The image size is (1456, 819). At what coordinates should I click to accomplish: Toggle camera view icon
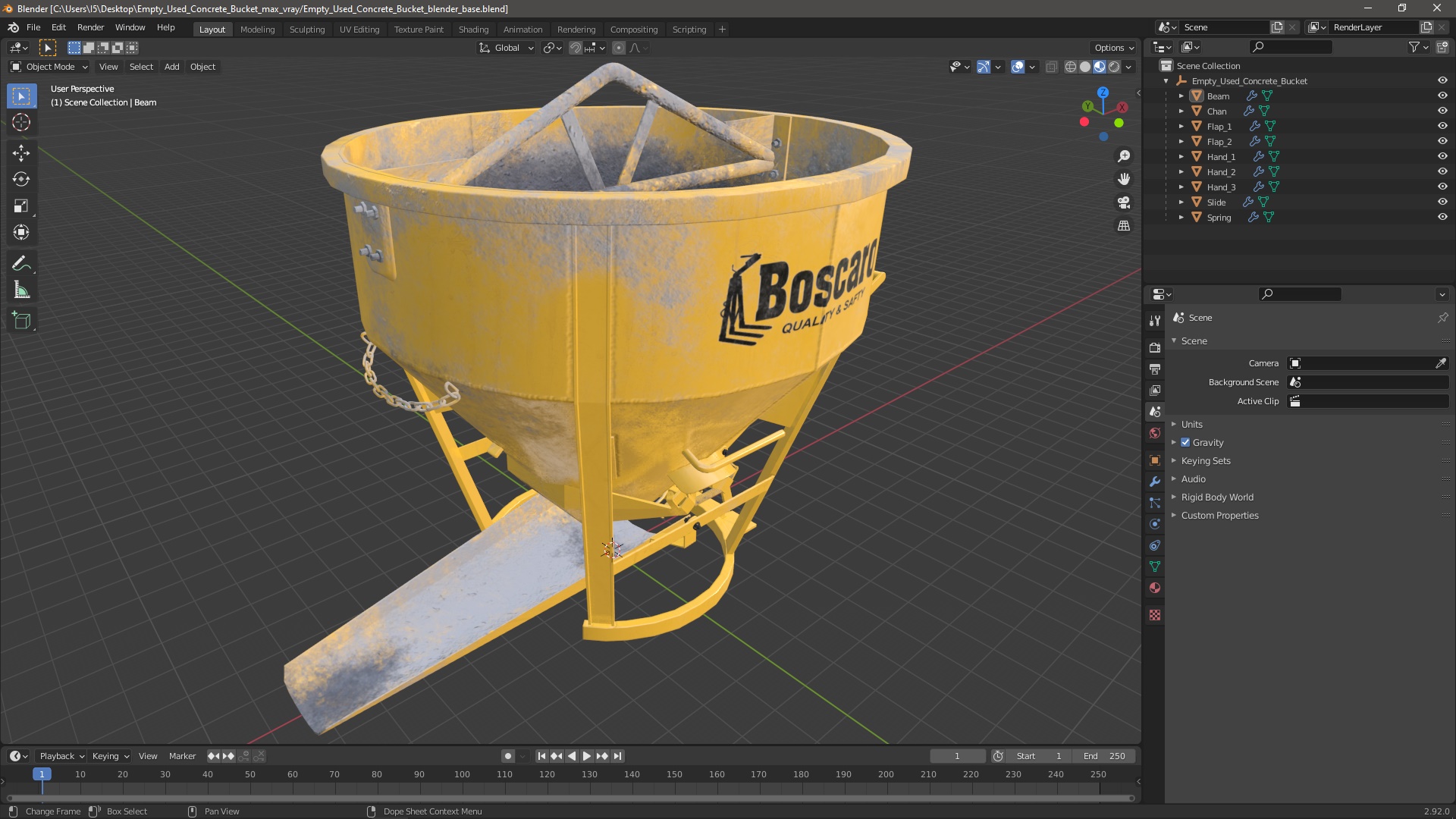point(1124,202)
